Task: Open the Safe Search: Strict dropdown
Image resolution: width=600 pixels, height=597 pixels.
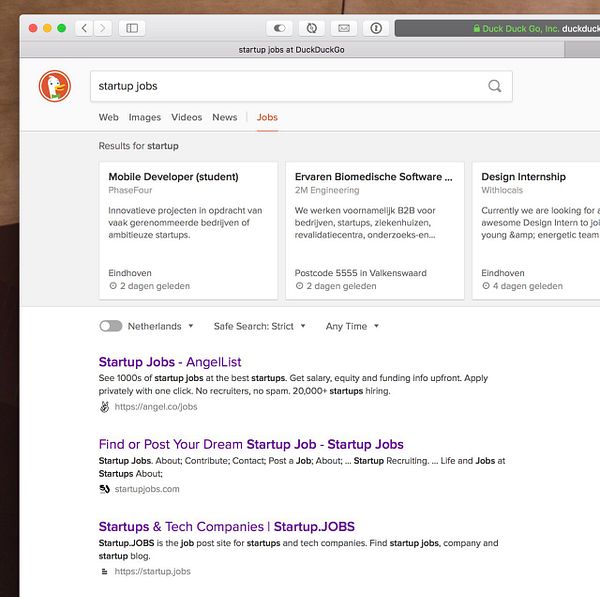Action: (259, 326)
